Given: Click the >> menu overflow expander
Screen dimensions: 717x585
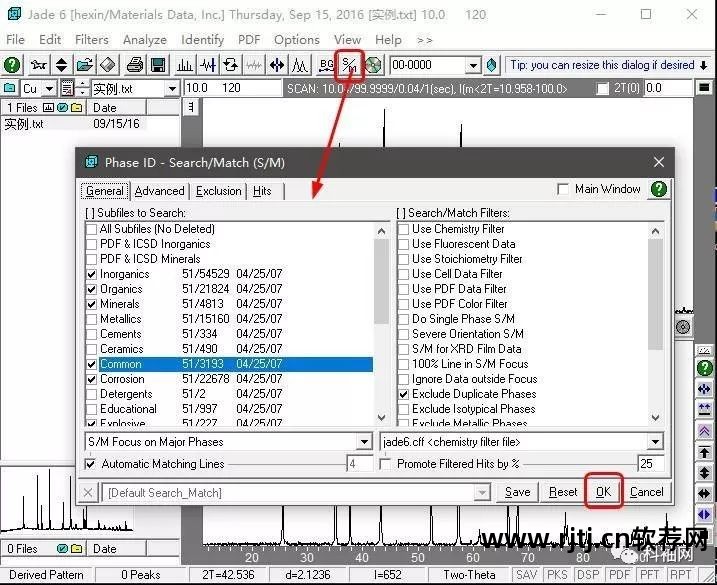Looking at the screenshot, I should pos(425,40).
